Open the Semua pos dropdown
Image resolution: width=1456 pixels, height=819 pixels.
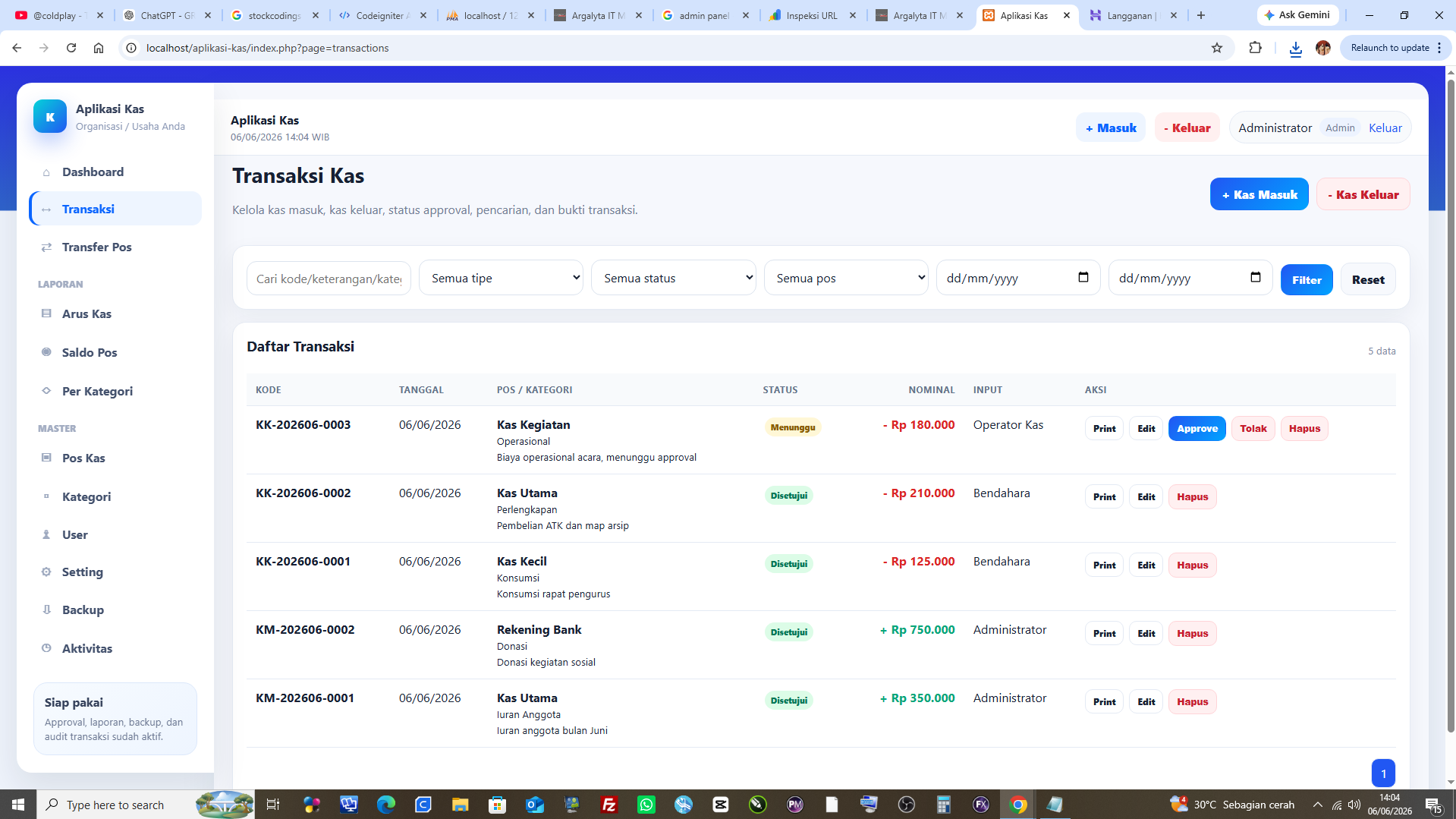[846, 278]
